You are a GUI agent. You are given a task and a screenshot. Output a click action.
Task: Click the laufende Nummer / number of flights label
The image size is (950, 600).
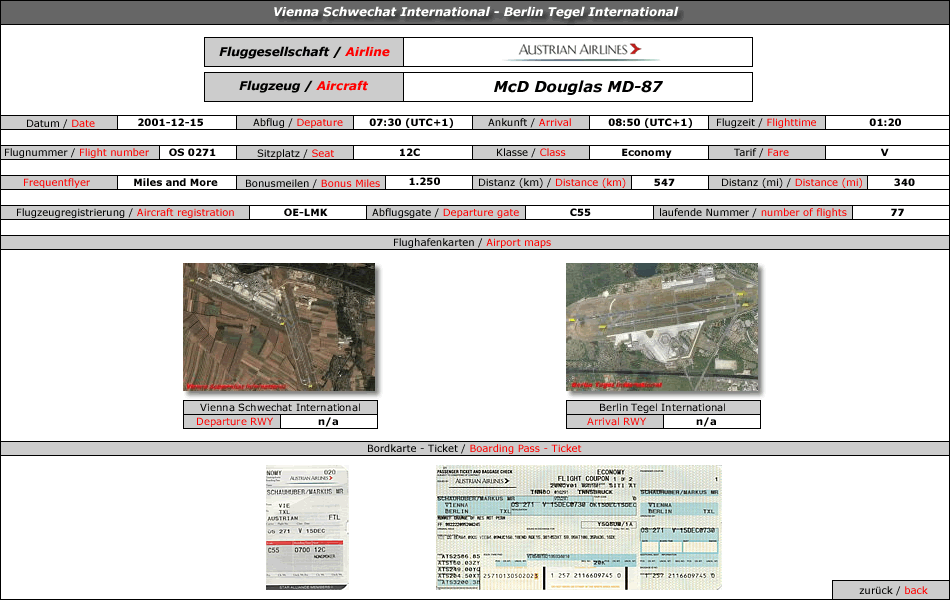point(753,213)
